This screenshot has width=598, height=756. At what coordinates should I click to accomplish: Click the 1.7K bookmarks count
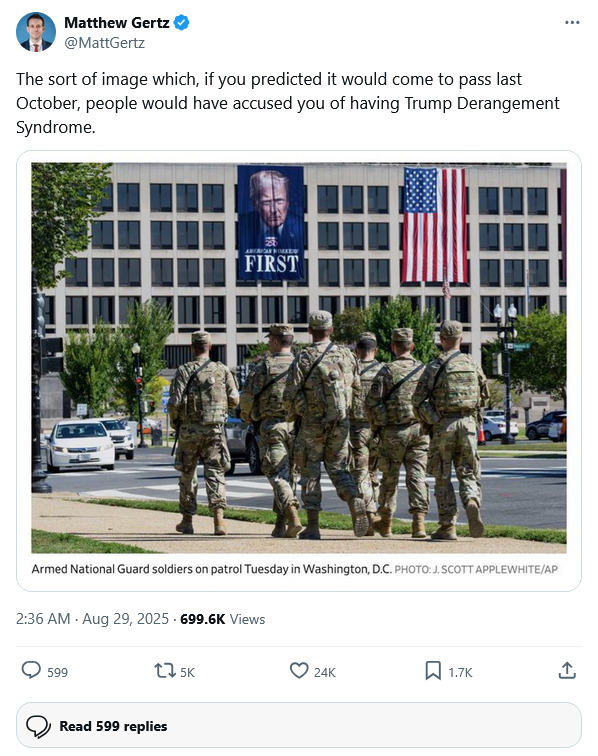pyautogui.click(x=461, y=673)
